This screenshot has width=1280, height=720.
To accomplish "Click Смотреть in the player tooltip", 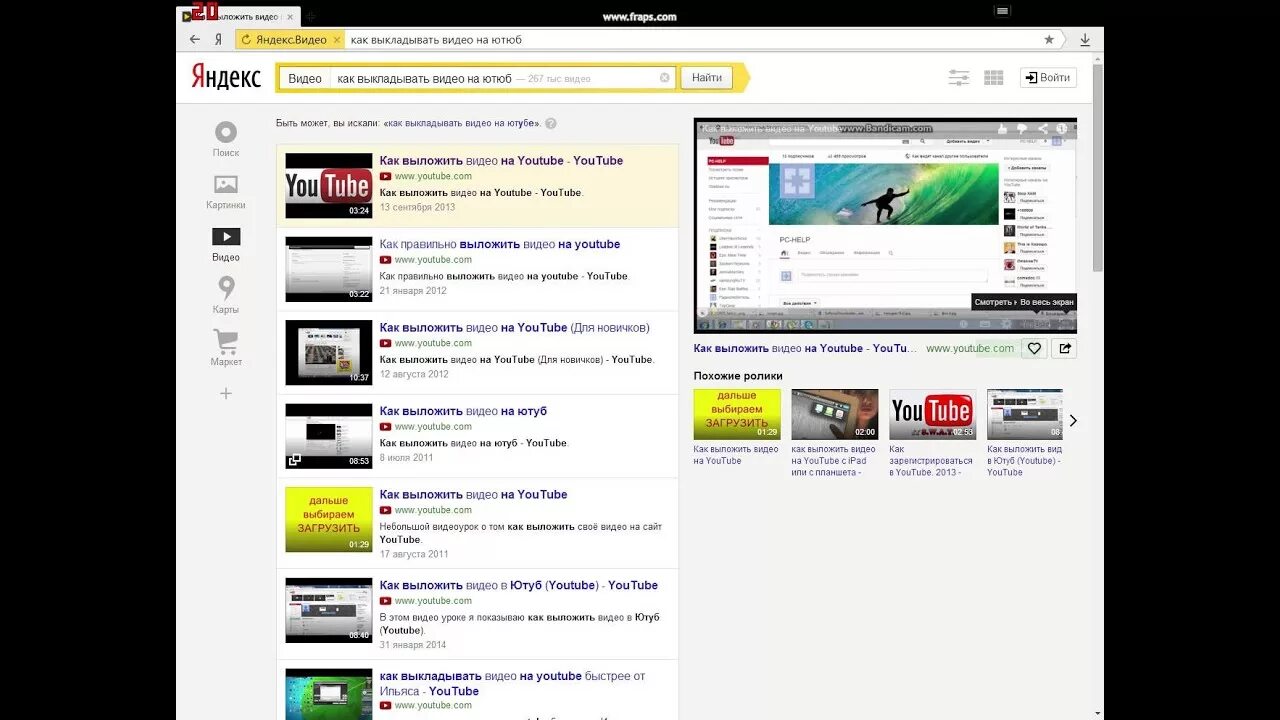I will (x=994, y=301).
